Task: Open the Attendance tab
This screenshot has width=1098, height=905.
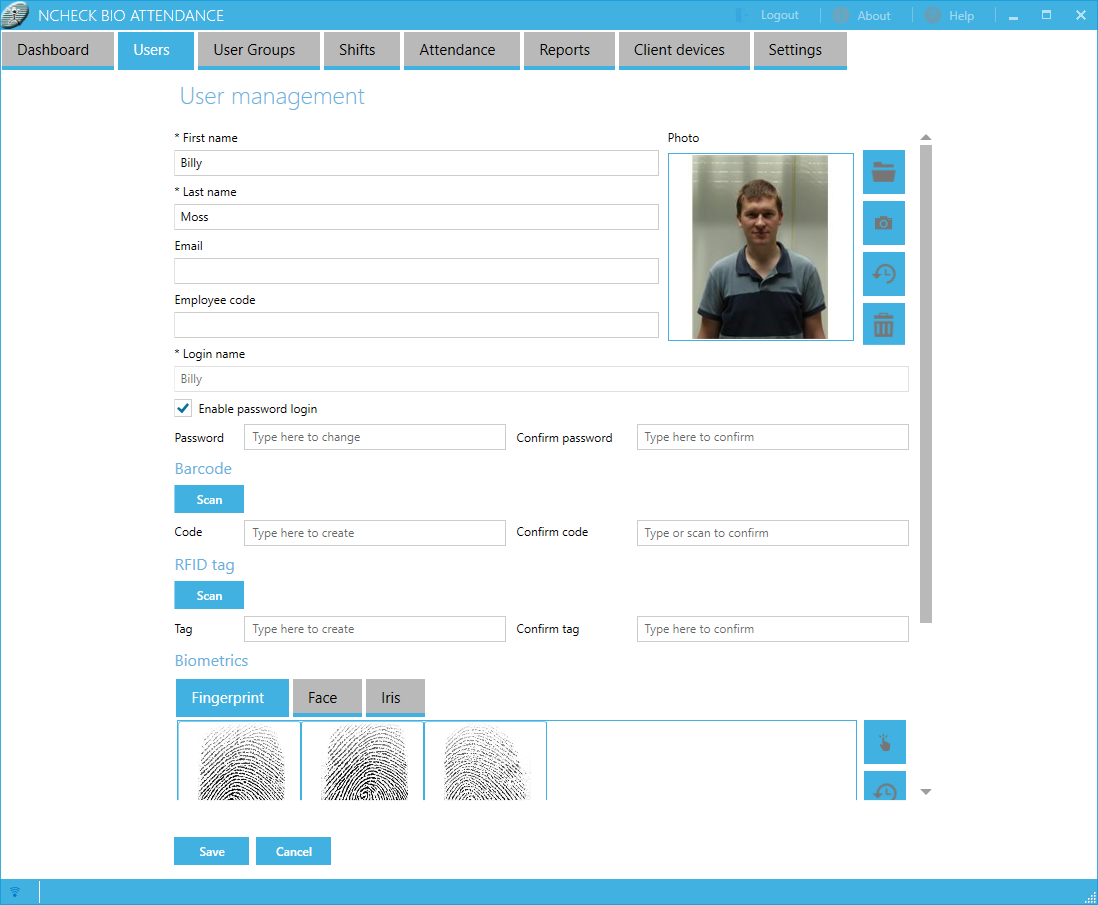Action: click(457, 50)
